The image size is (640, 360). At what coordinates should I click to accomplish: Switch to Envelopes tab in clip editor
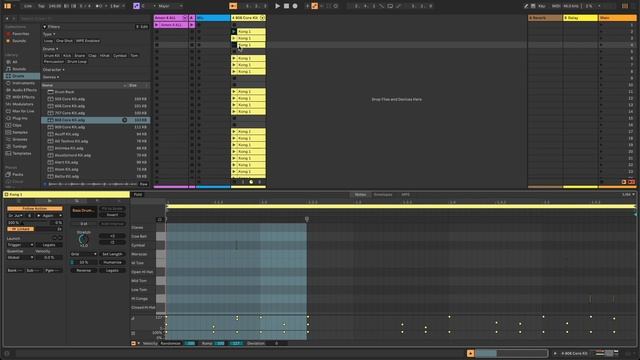[x=383, y=195]
